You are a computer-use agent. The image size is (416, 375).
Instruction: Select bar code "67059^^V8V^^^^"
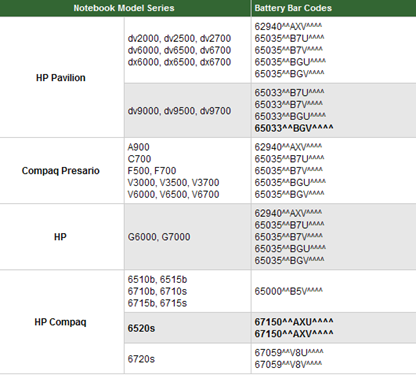click(288, 365)
